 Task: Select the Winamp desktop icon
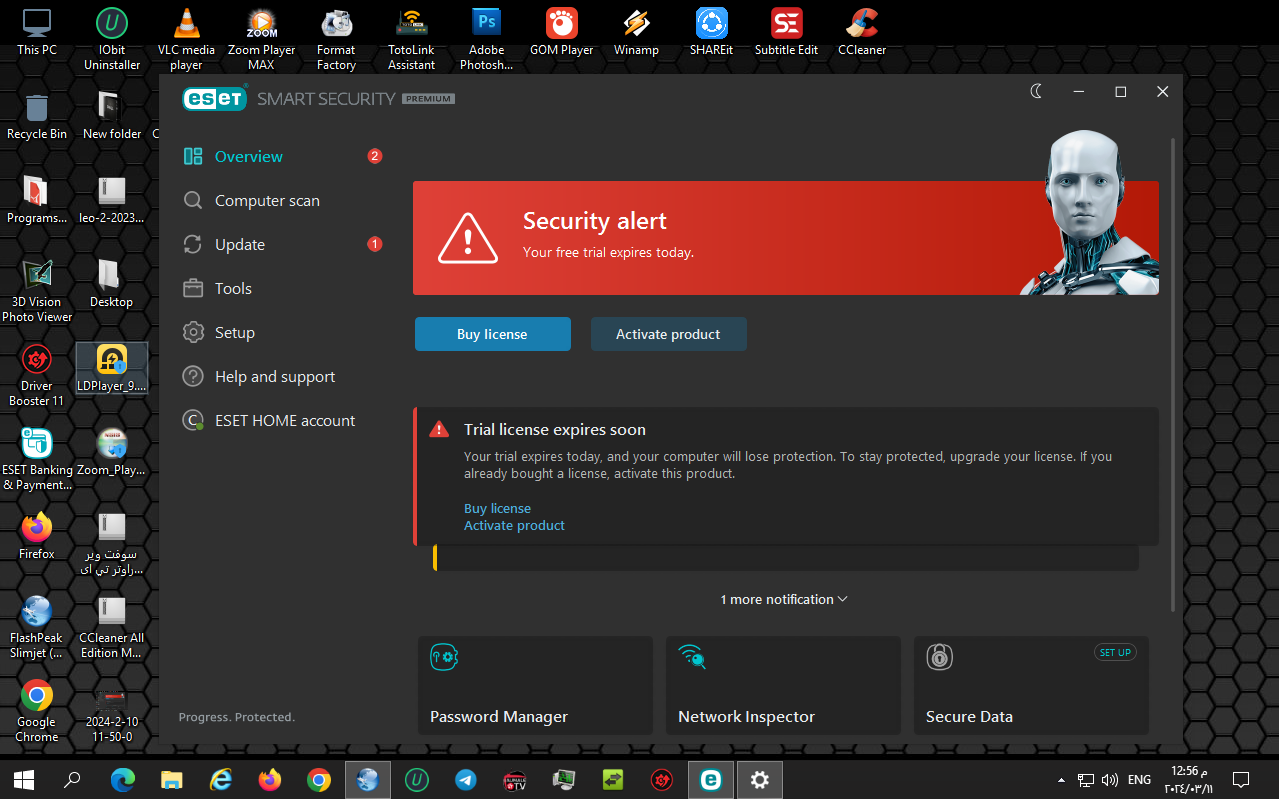(636, 32)
